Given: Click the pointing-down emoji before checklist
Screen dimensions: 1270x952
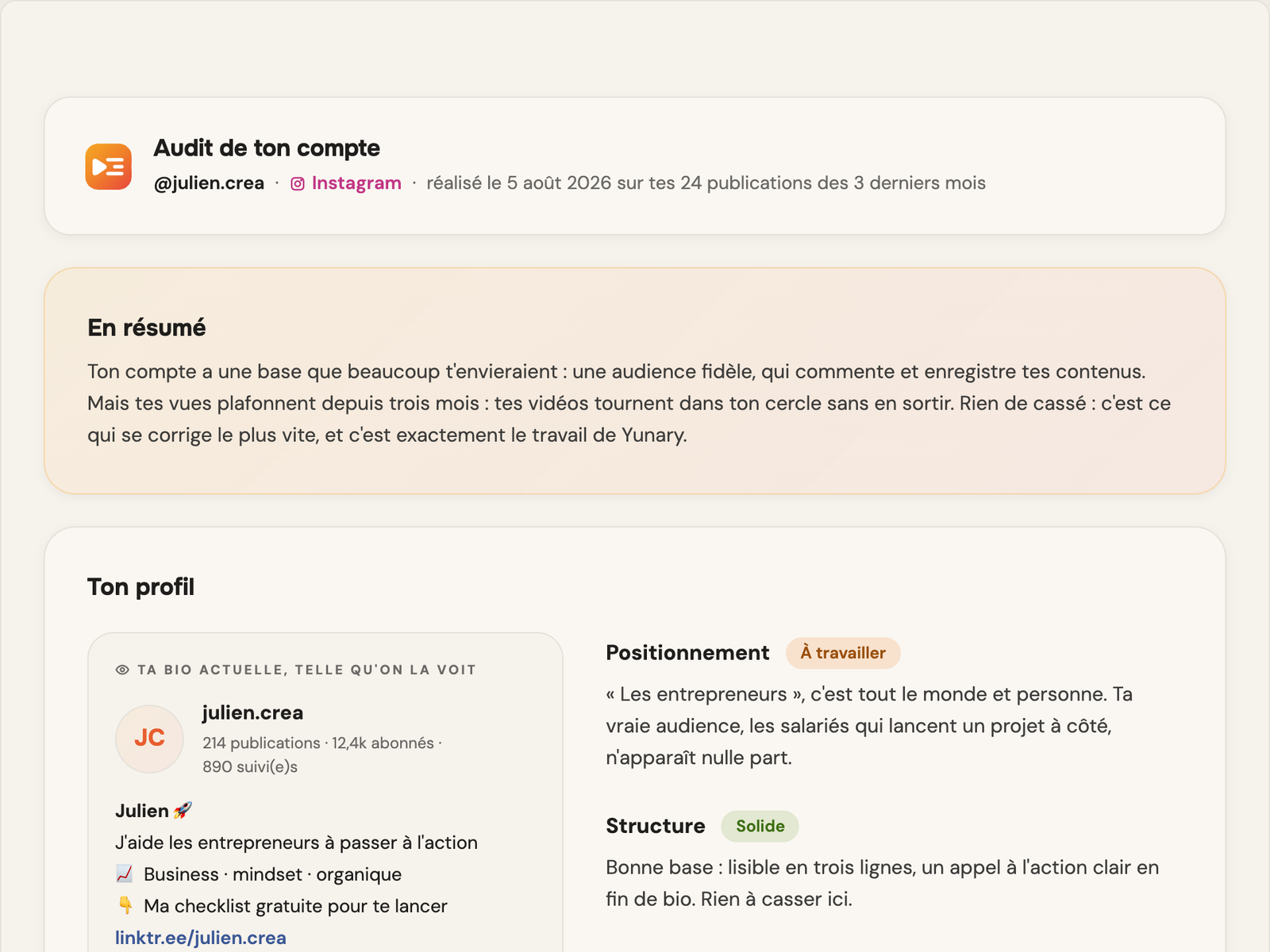Looking at the screenshot, I should (x=125, y=905).
